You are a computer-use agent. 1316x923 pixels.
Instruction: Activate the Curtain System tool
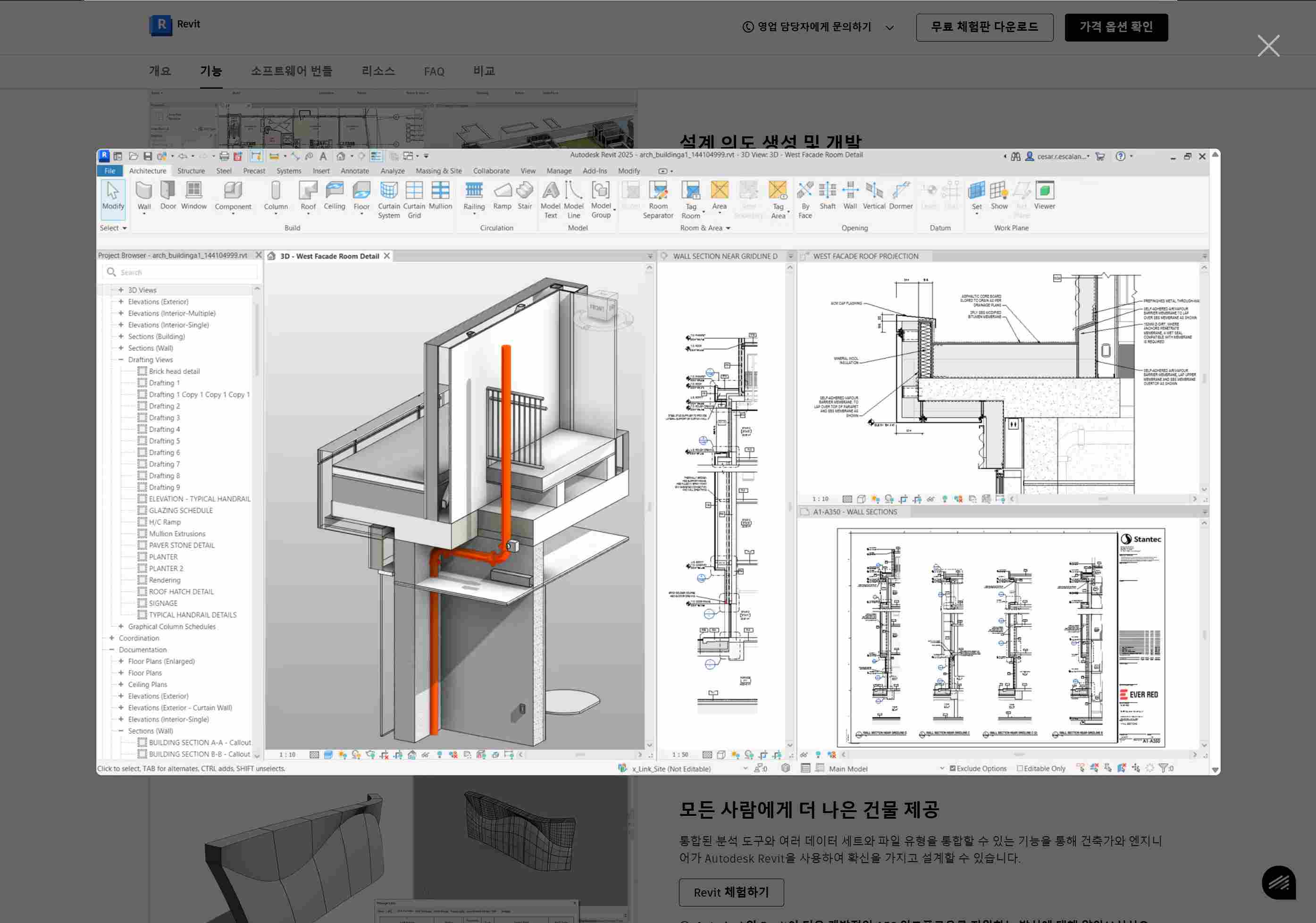pyautogui.click(x=389, y=200)
